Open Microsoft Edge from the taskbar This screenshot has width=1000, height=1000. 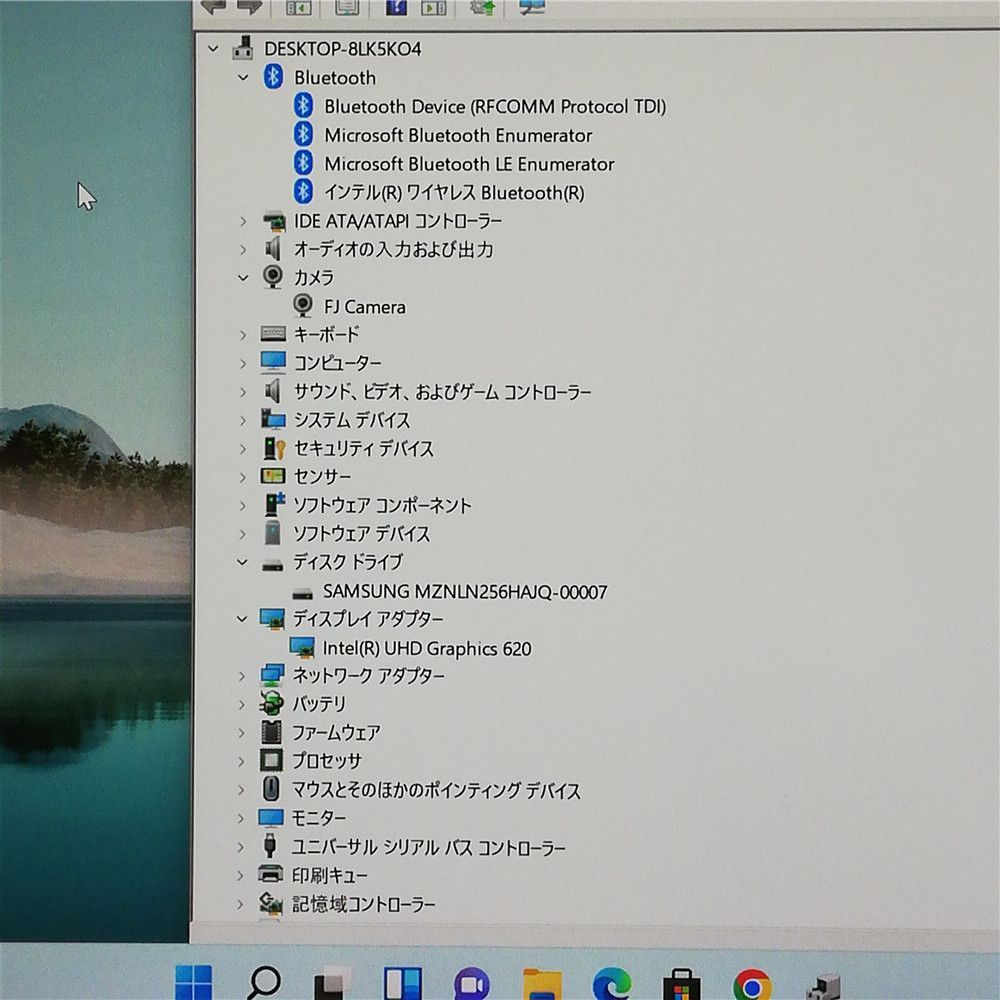coord(611,984)
